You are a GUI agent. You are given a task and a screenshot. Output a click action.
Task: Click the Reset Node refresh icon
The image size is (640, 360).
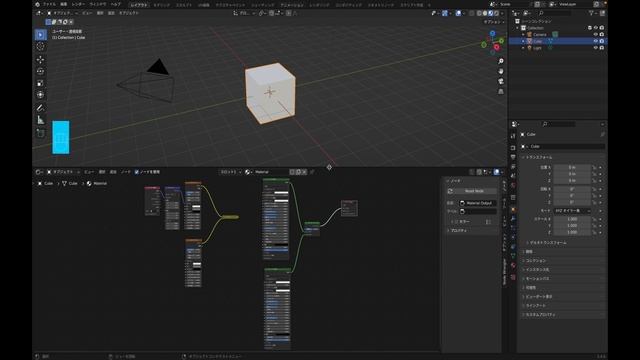point(450,191)
